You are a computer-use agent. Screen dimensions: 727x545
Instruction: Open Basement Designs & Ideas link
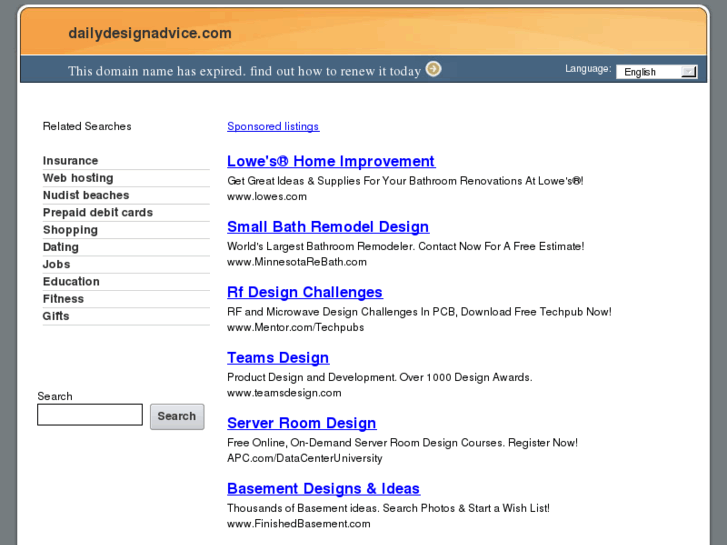coord(324,488)
